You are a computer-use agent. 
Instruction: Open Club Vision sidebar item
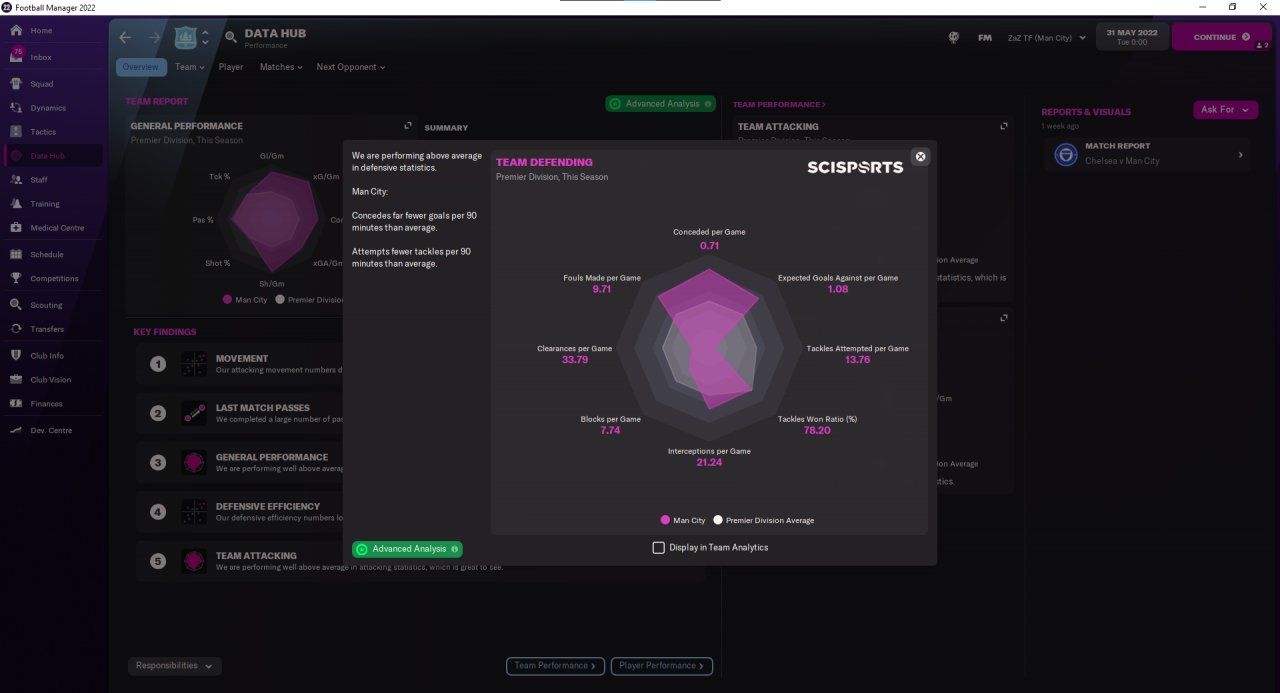point(50,380)
